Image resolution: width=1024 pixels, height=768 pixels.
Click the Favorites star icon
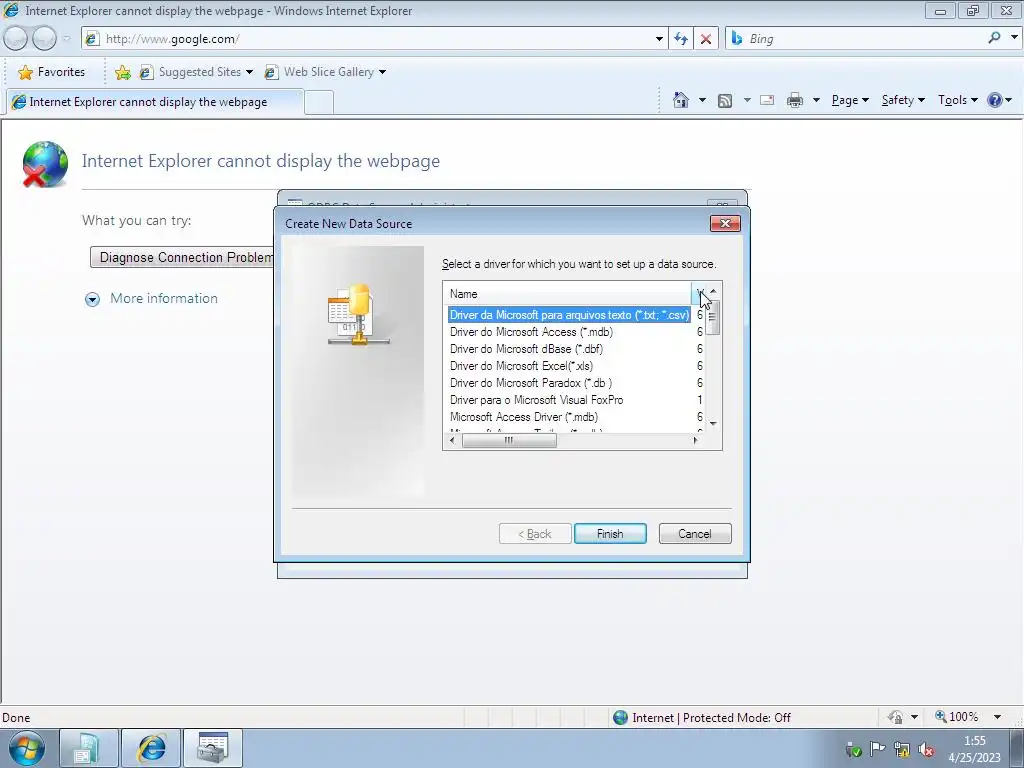tap(25, 72)
